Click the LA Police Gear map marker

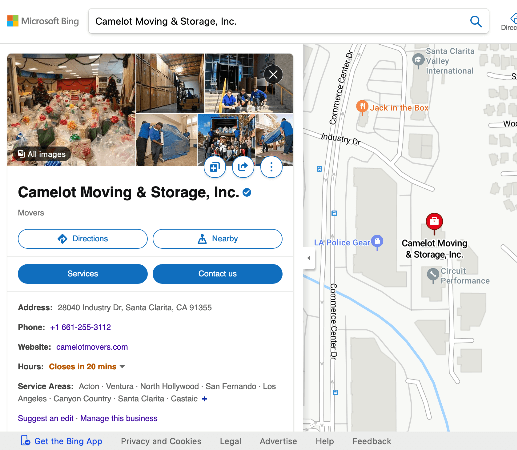[x=377, y=242]
